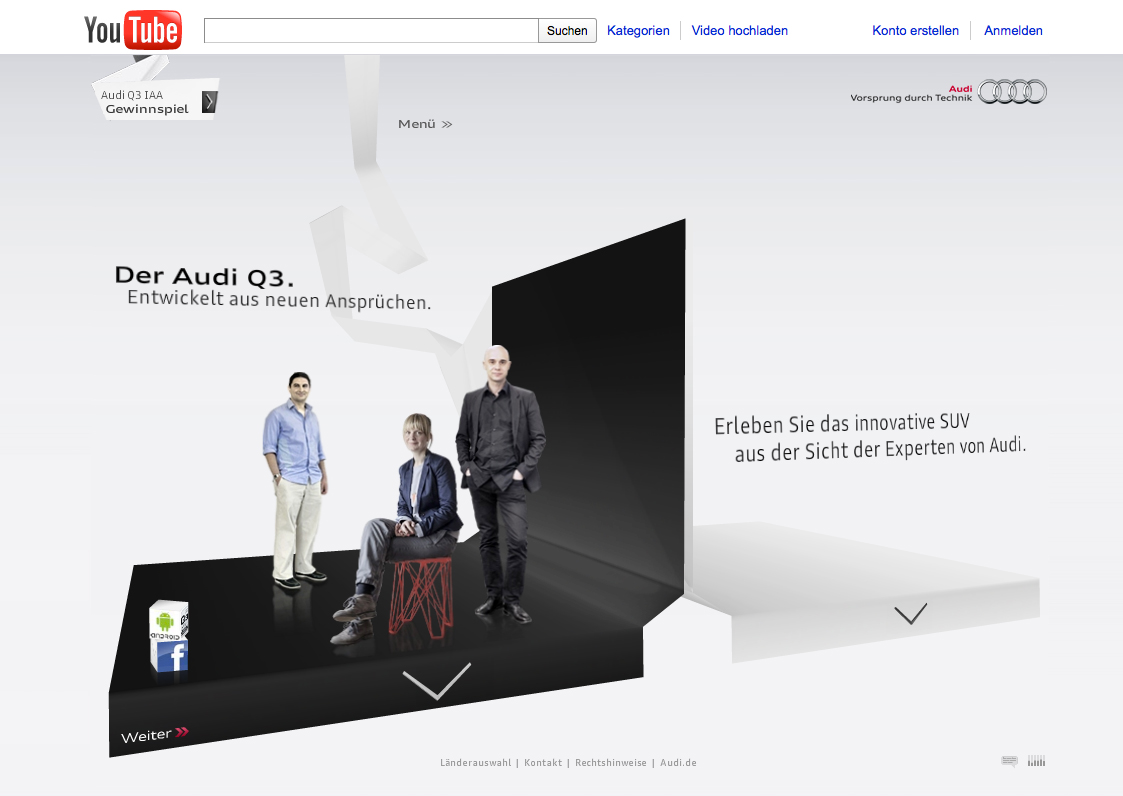Screen dimensions: 1123x796
Task: Click the Gewinnspiel arrow icon
Action: 209,102
